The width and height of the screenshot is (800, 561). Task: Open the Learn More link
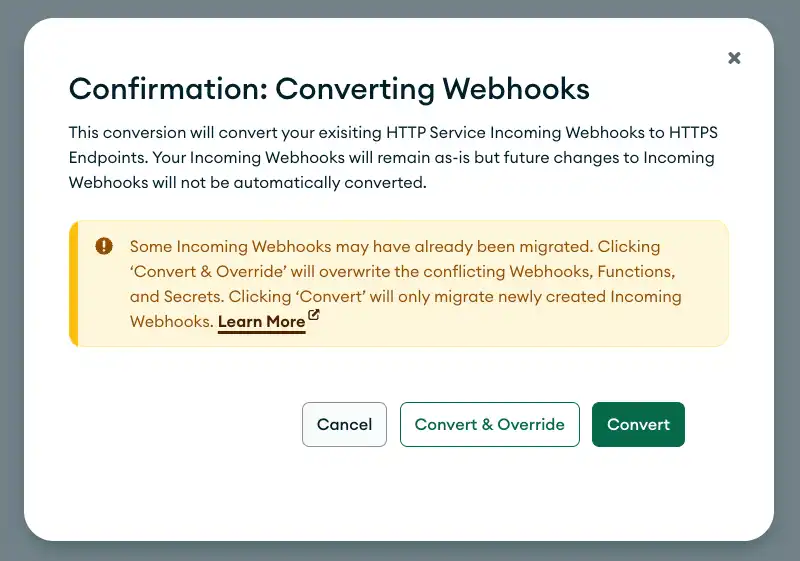pos(261,322)
